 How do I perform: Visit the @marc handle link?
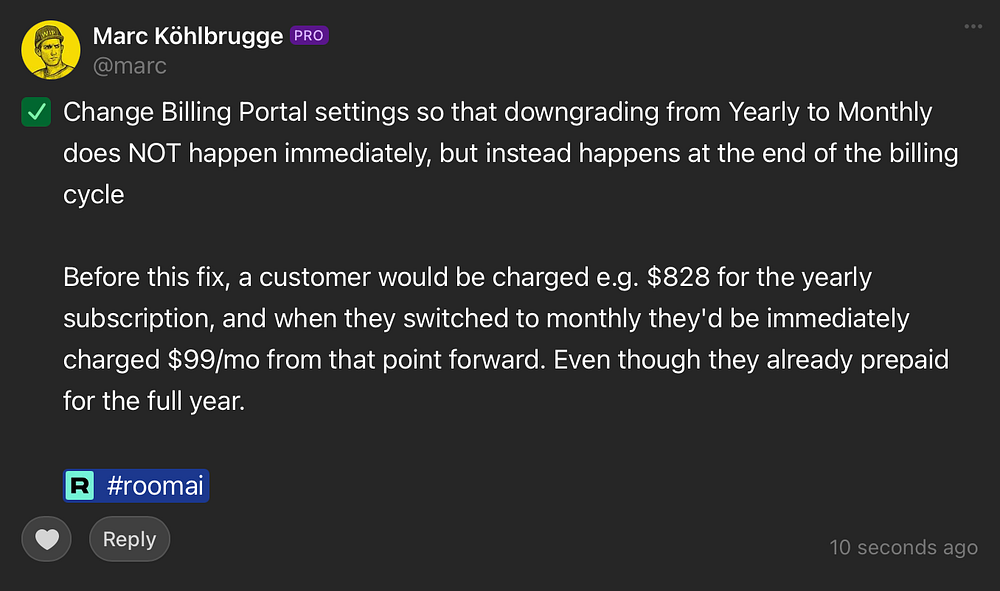(x=129, y=66)
